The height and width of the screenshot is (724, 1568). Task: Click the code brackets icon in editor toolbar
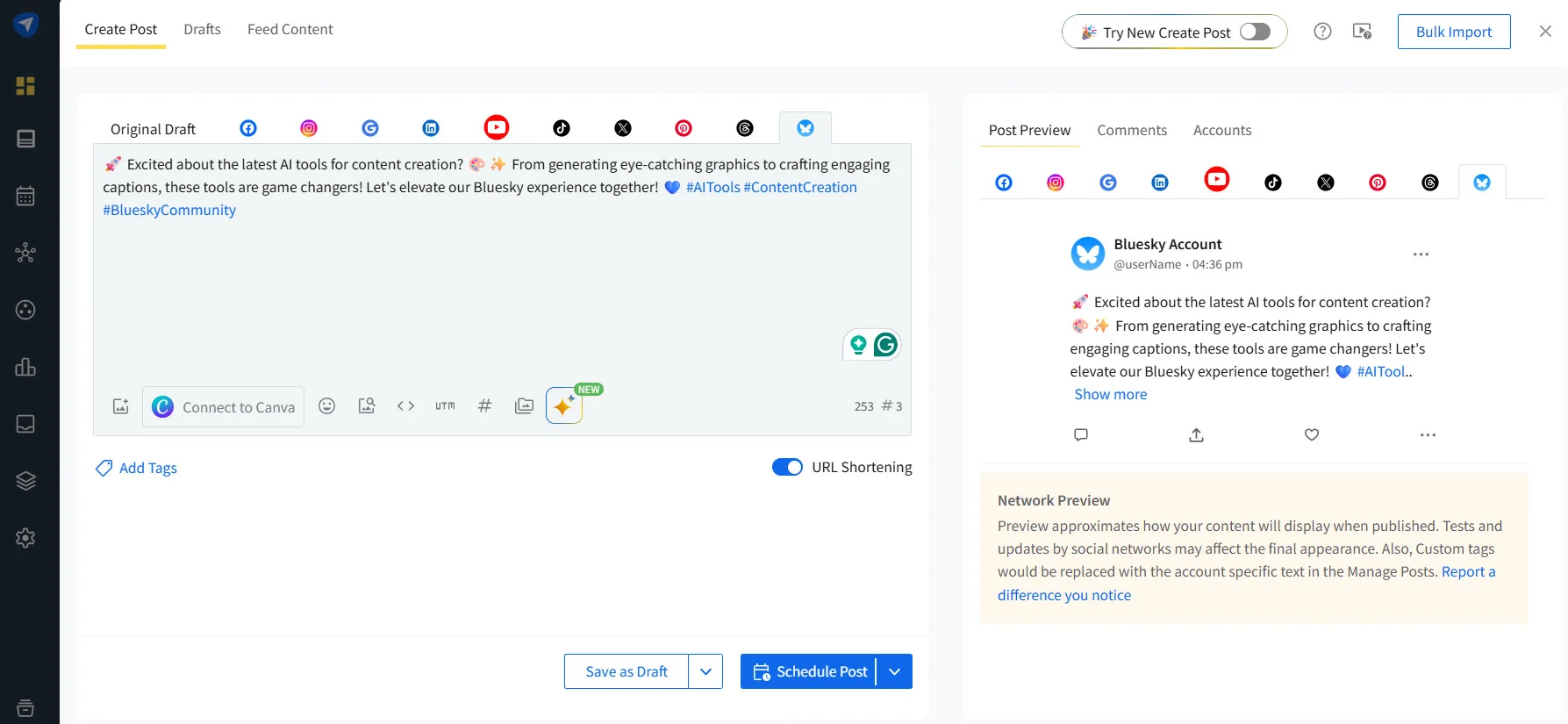[x=405, y=405]
